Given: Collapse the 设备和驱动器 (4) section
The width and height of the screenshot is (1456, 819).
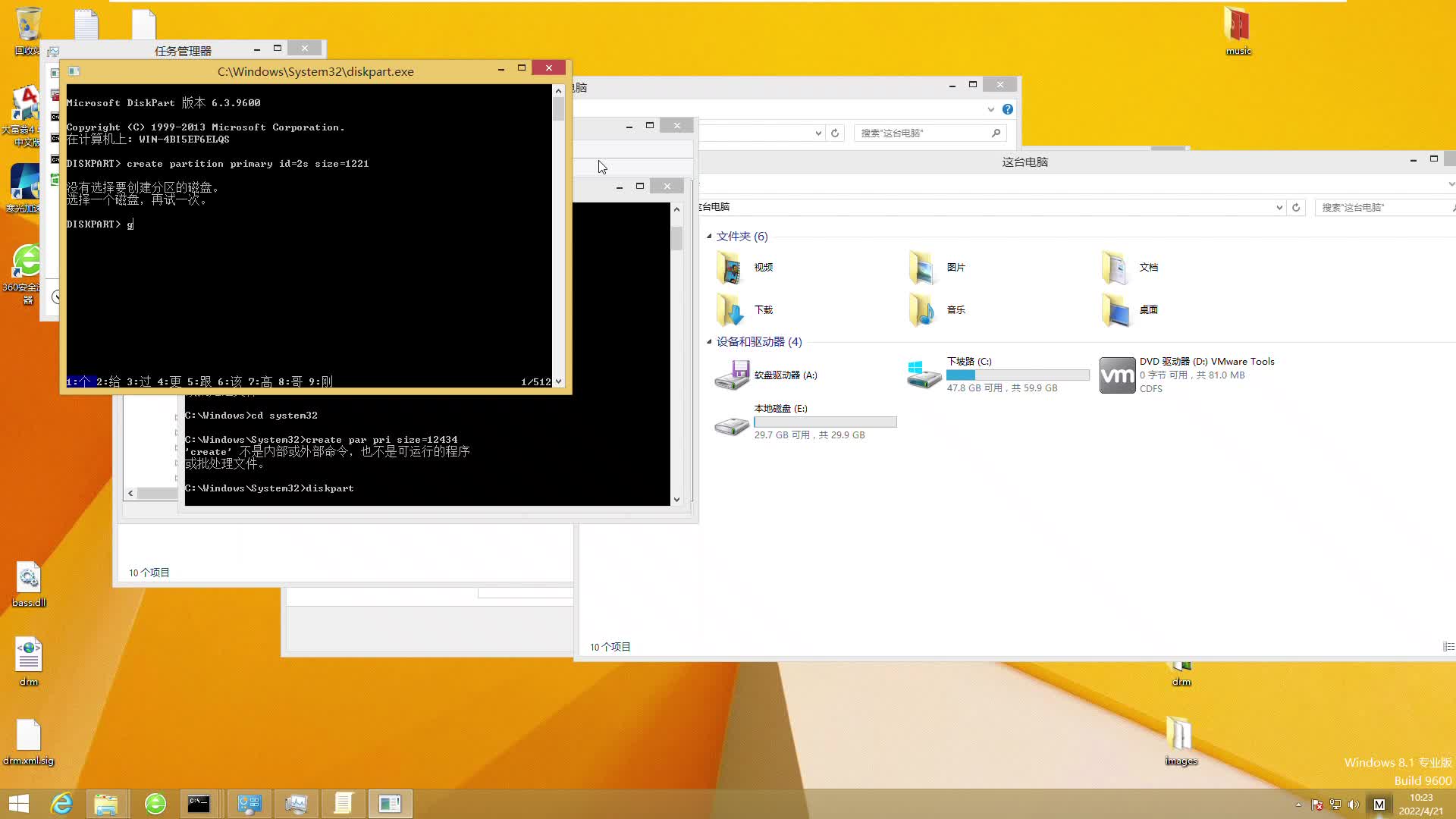Looking at the screenshot, I should [710, 342].
